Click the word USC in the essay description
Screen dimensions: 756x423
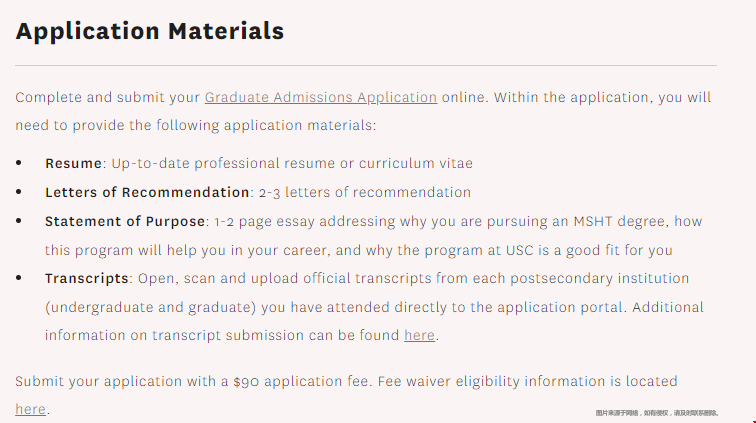pyautogui.click(x=520, y=250)
